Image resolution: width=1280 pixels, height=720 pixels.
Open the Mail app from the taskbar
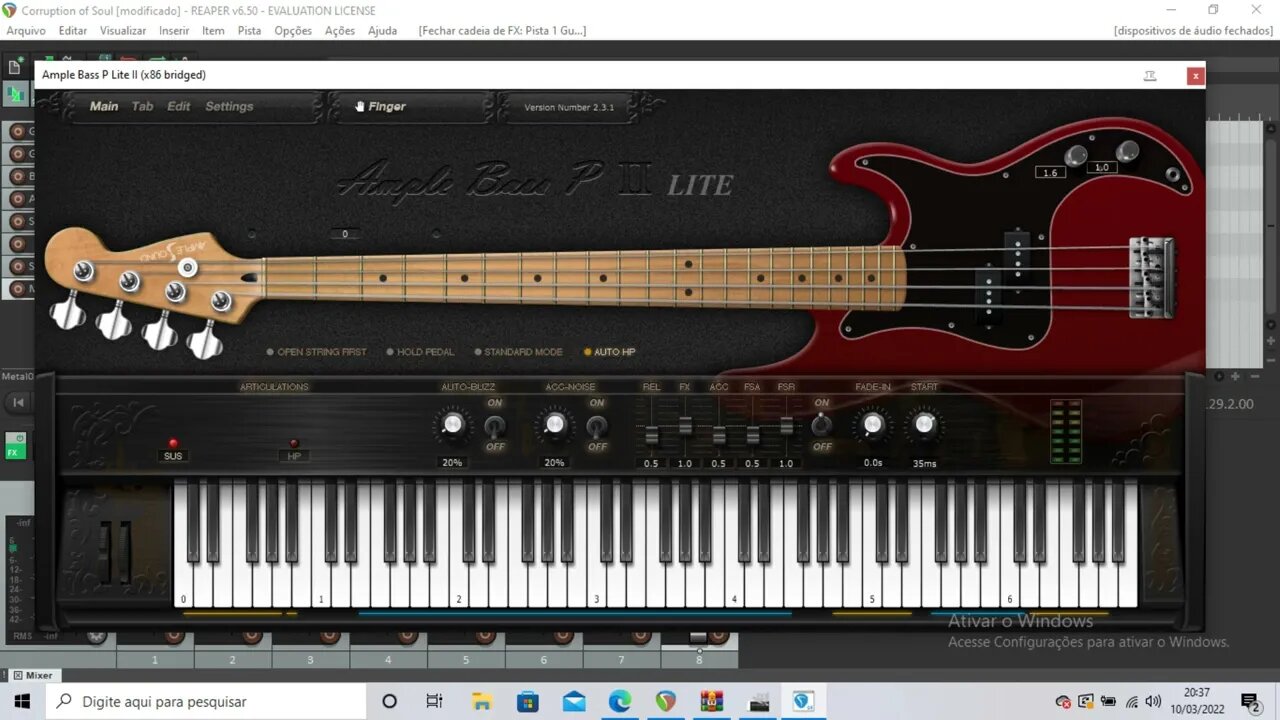574,701
